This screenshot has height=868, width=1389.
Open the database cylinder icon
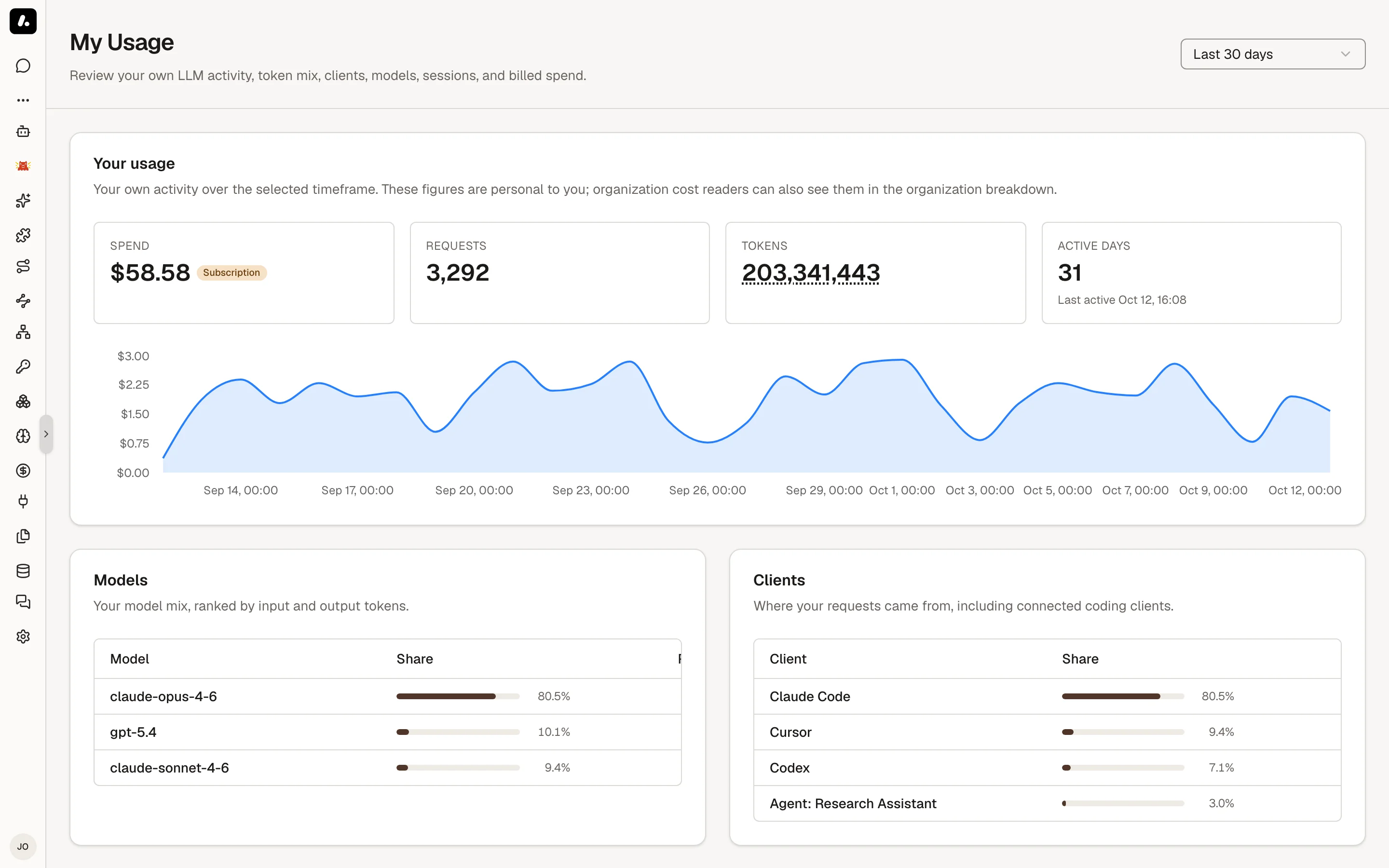coord(23,570)
